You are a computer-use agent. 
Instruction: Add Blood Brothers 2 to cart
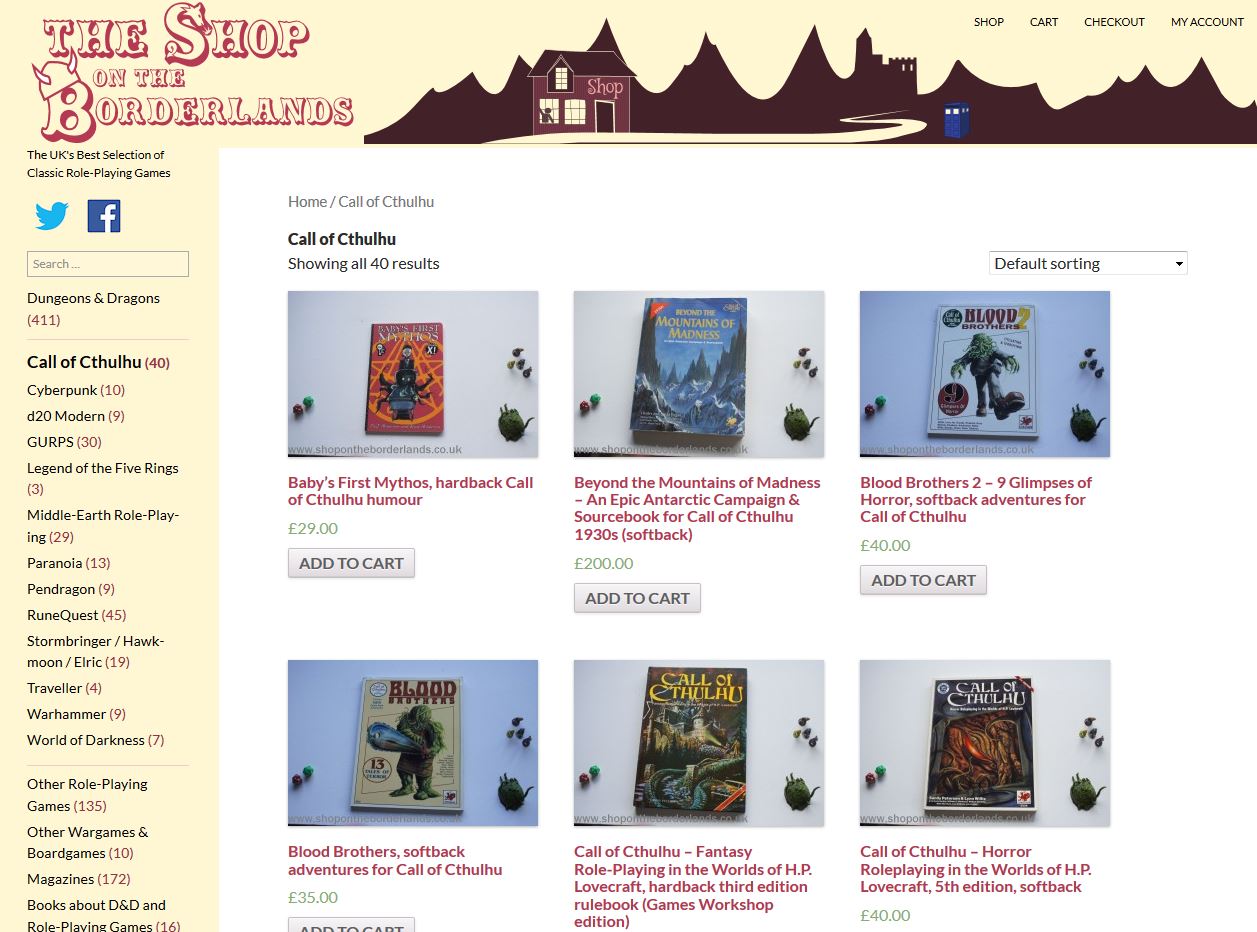(923, 580)
